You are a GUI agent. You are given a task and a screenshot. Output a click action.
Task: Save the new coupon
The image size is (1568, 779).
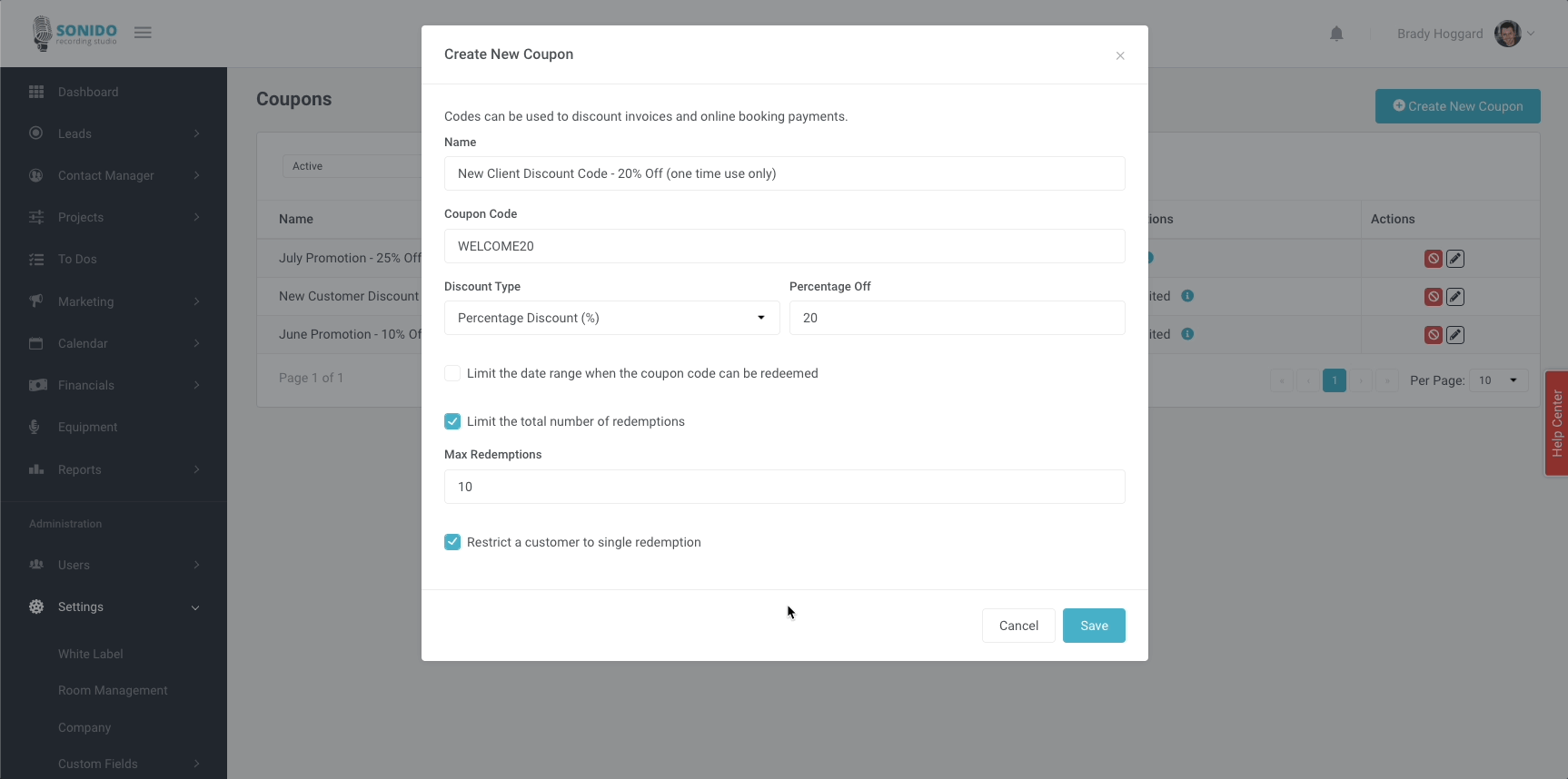pyautogui.click(x=1094, y=626)
